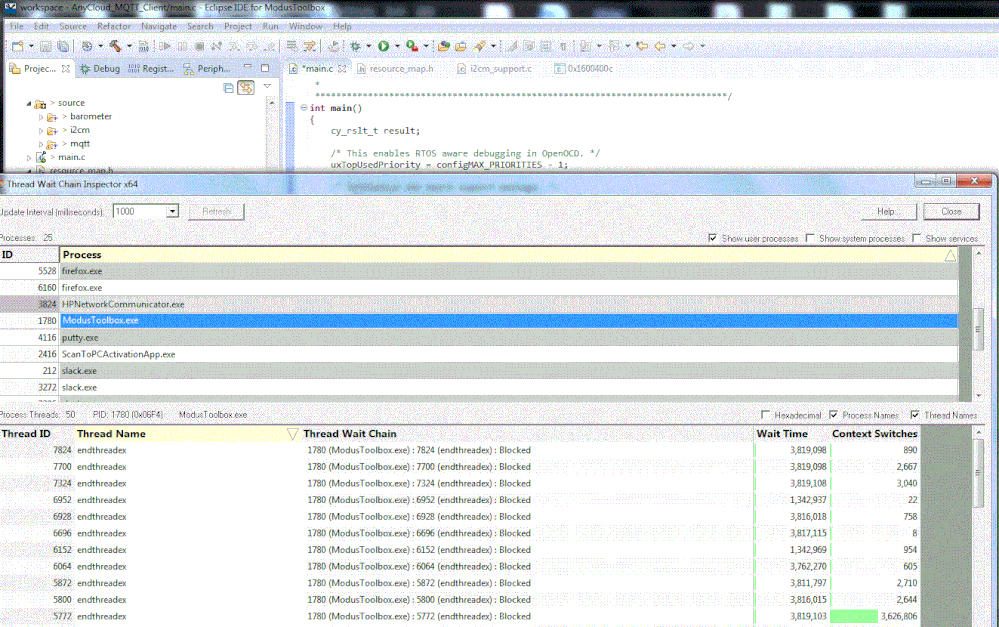Click the Suspend debug icon
Image resolution: width=999 pixels, height=627 pixels.
pyautogui.click(x=182, y=46)
